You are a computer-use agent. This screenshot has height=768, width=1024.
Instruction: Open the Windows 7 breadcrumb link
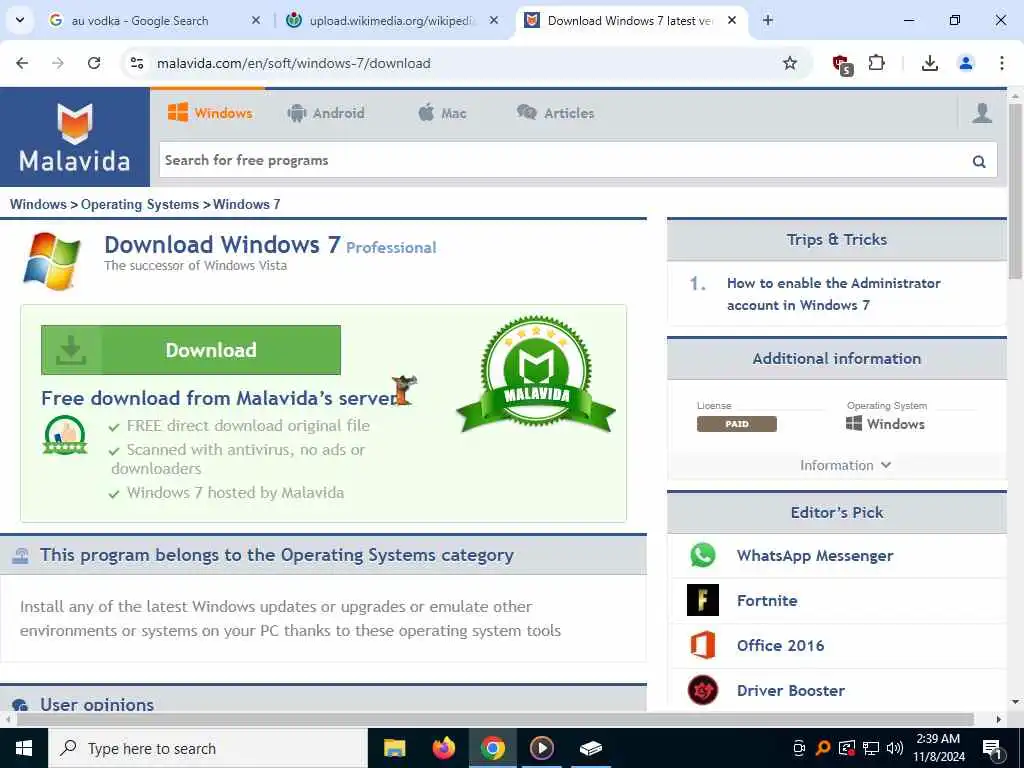(x=247, y=204)
